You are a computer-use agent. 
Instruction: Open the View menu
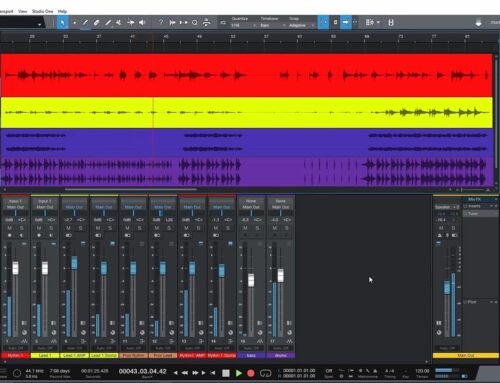pos(23,11)
